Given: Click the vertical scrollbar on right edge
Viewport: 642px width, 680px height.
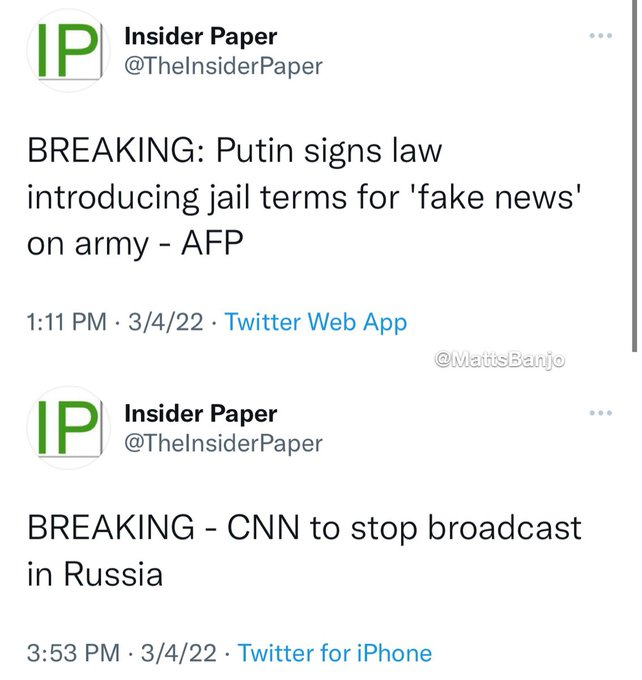Looking at the screenshot, I should 634,176.
